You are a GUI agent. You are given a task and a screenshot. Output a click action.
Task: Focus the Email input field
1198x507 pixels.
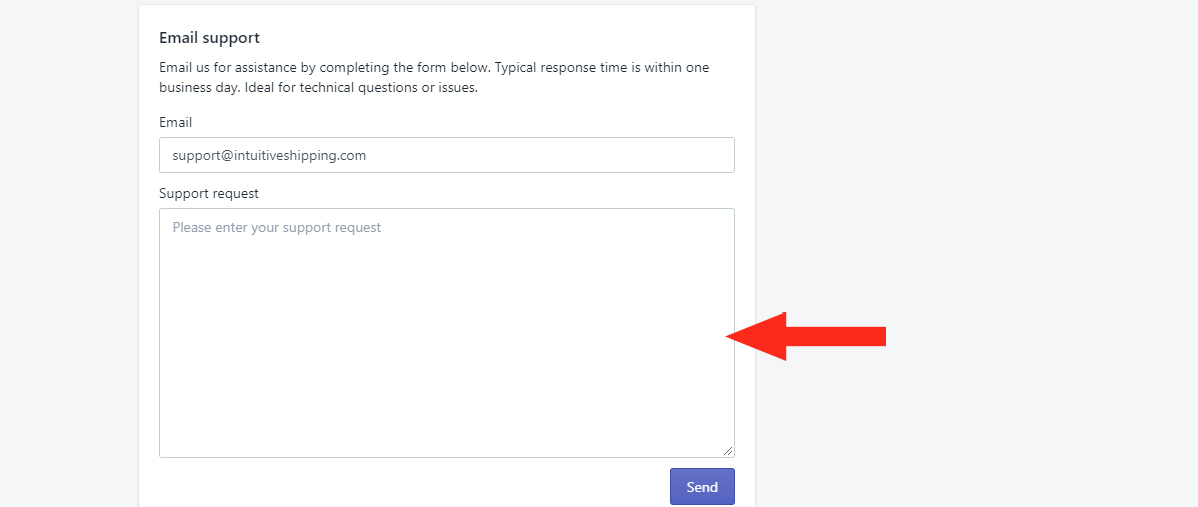(x=447, y=155)
